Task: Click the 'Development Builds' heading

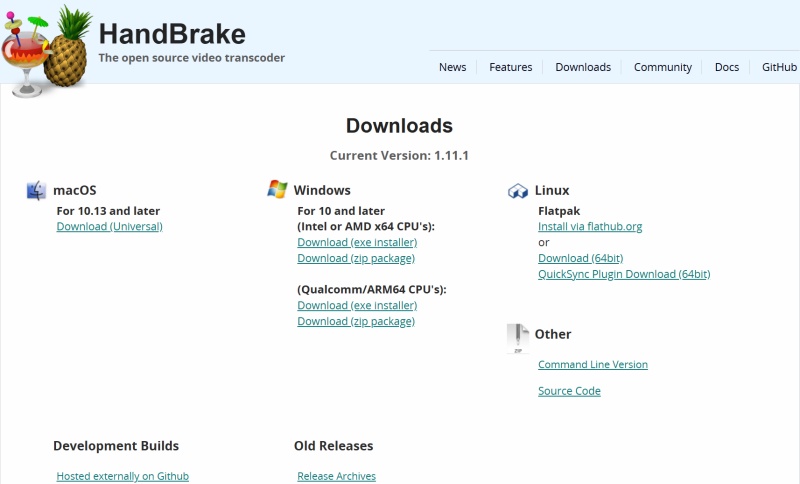Action: (116, 446)
